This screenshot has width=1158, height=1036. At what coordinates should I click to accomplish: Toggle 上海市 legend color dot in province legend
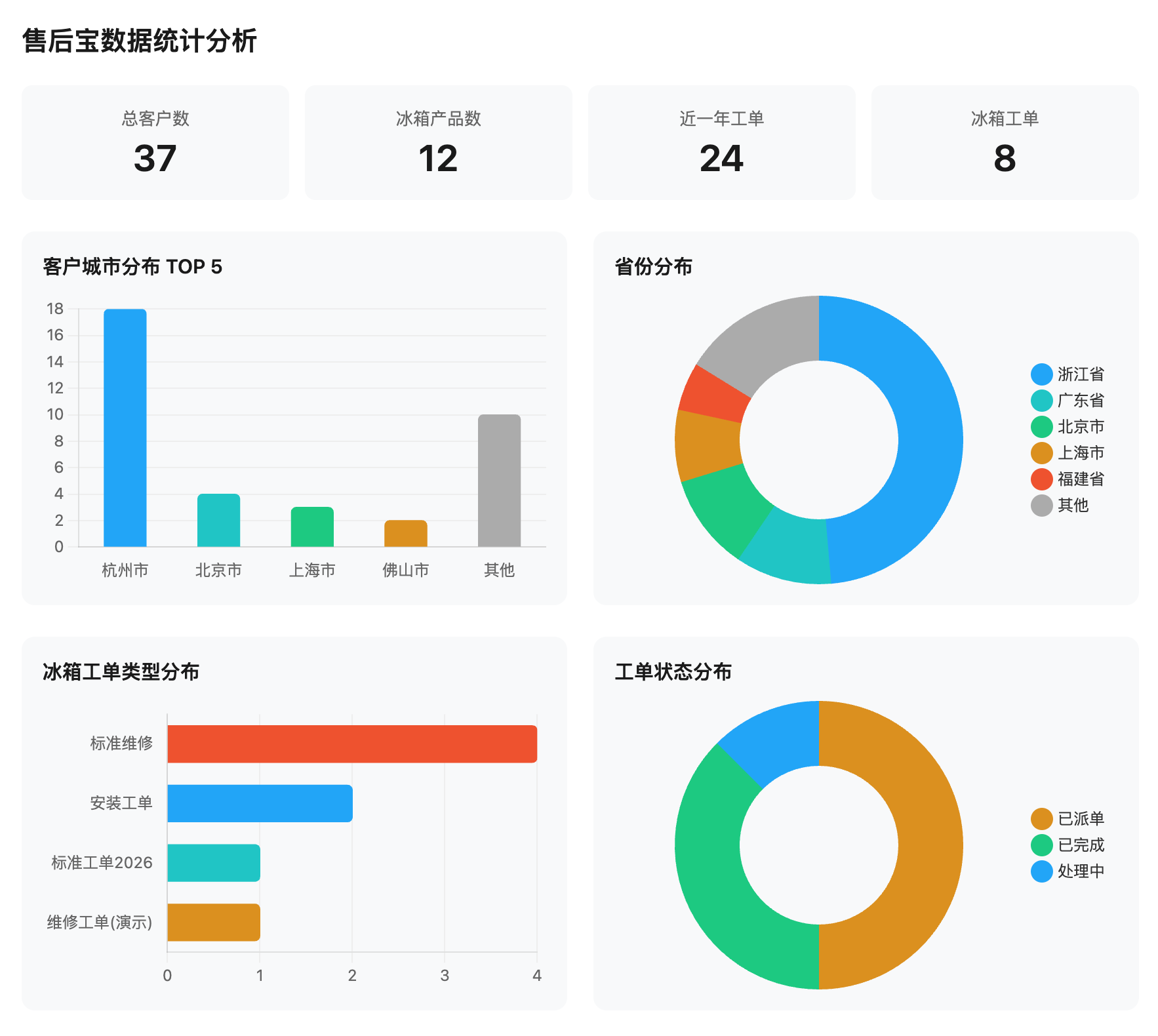[1042, 453]
